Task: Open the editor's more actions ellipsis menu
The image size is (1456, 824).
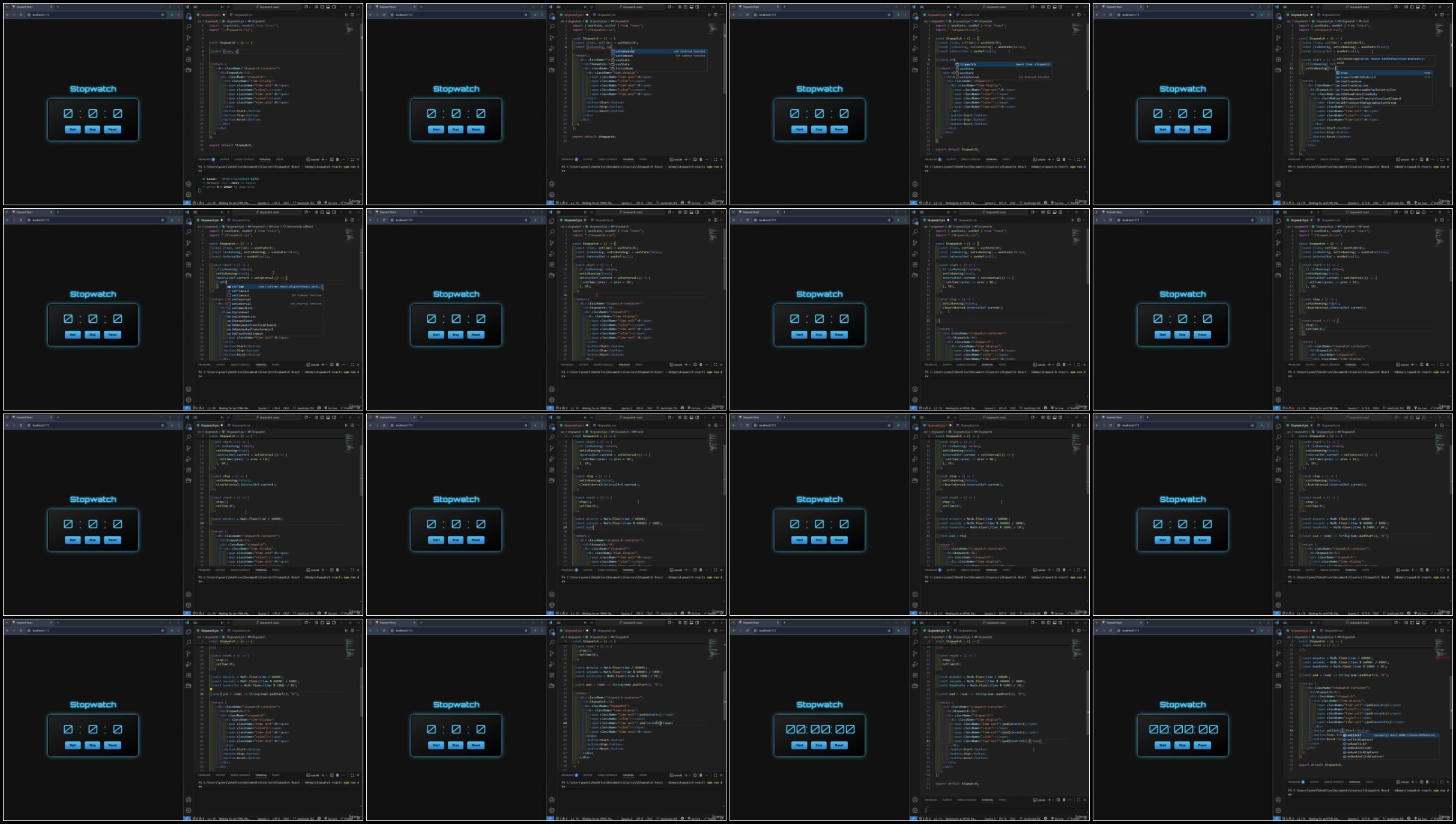Action: pyautogui.click(x=358, y=14)
